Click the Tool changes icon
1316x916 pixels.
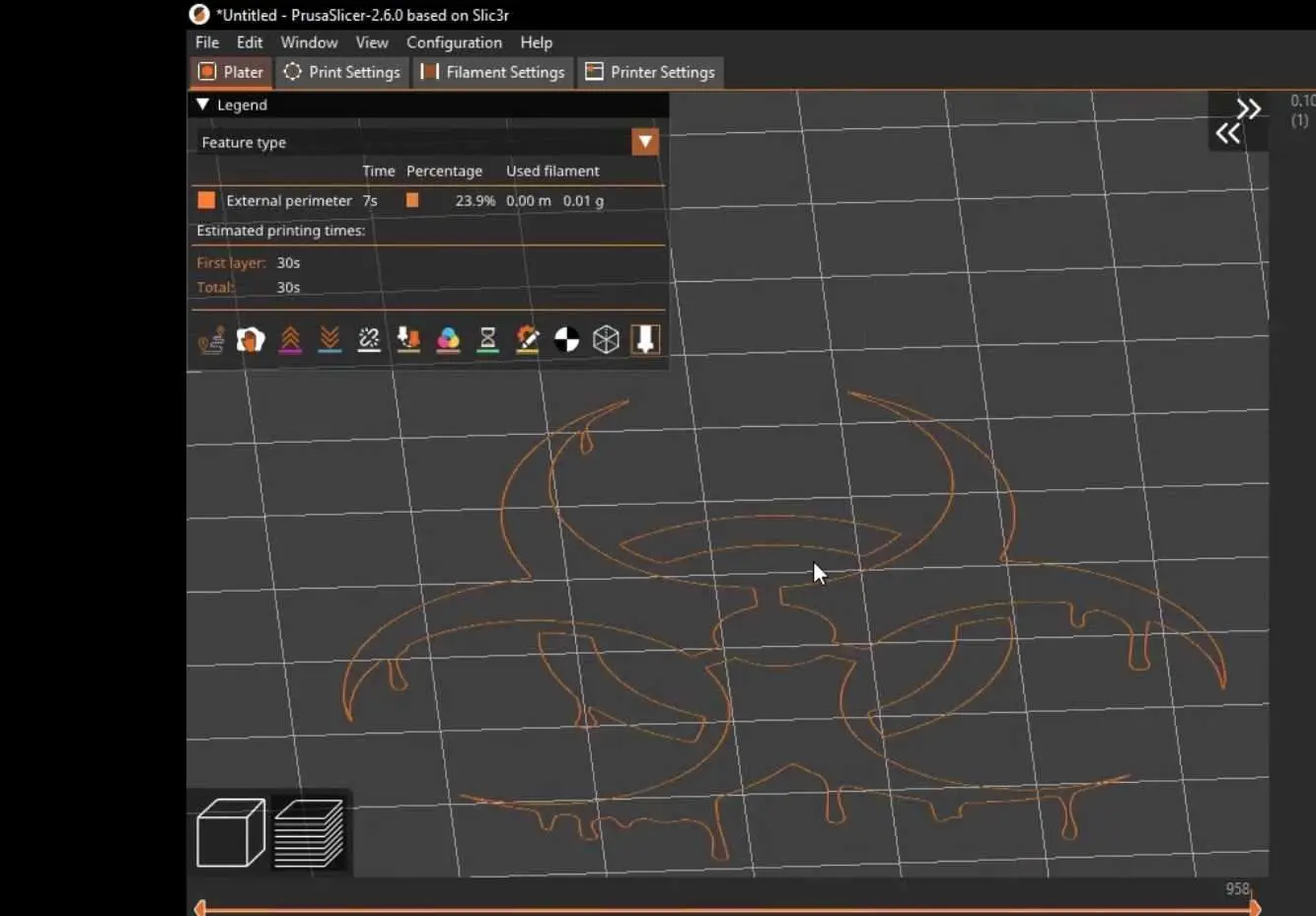tap(408, 340)
